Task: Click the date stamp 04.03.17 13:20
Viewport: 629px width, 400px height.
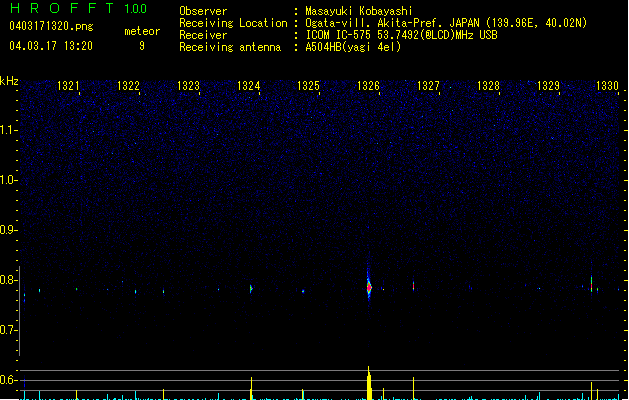Action: 51,45
